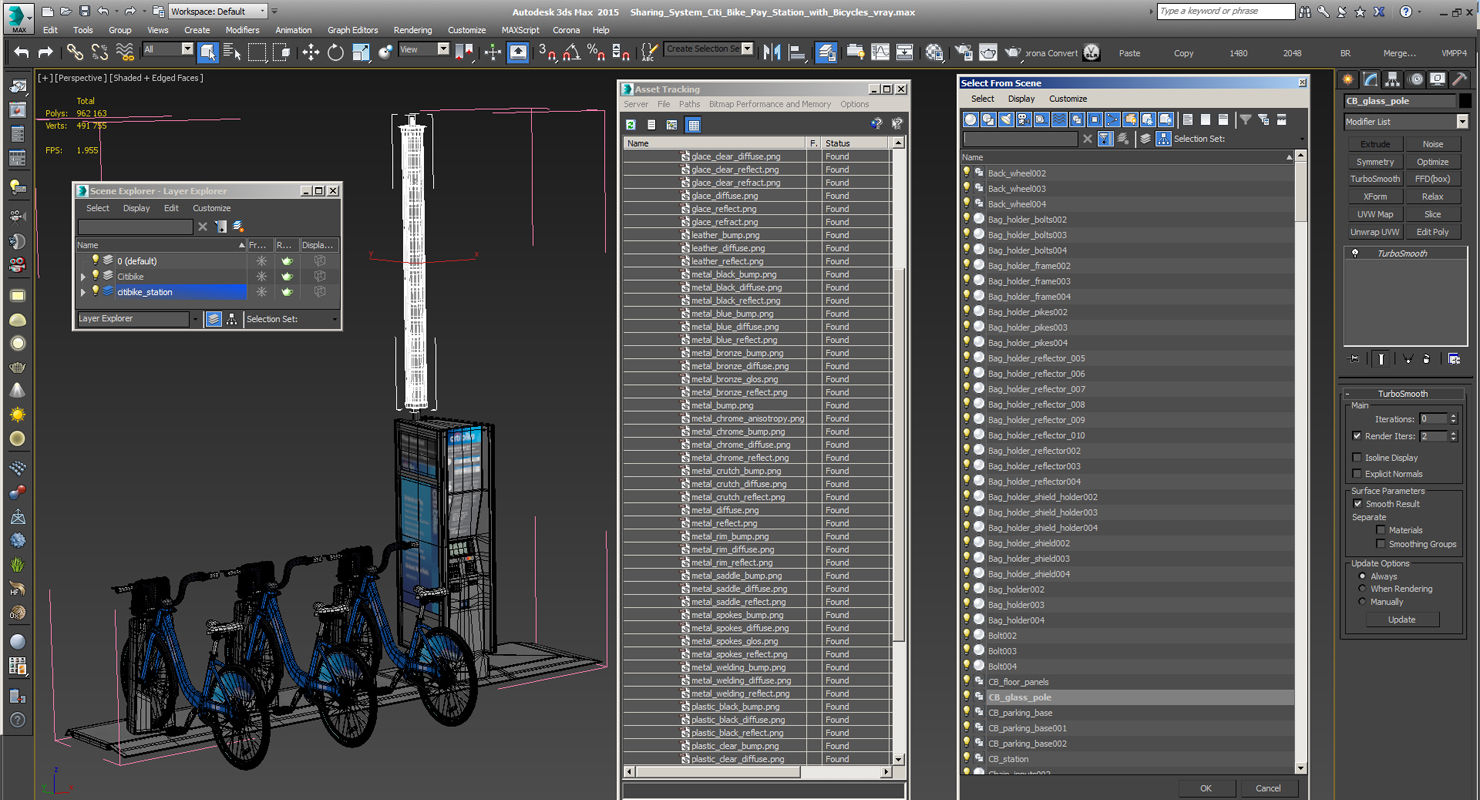Open the Create command panel tab

coord(1349,79)
